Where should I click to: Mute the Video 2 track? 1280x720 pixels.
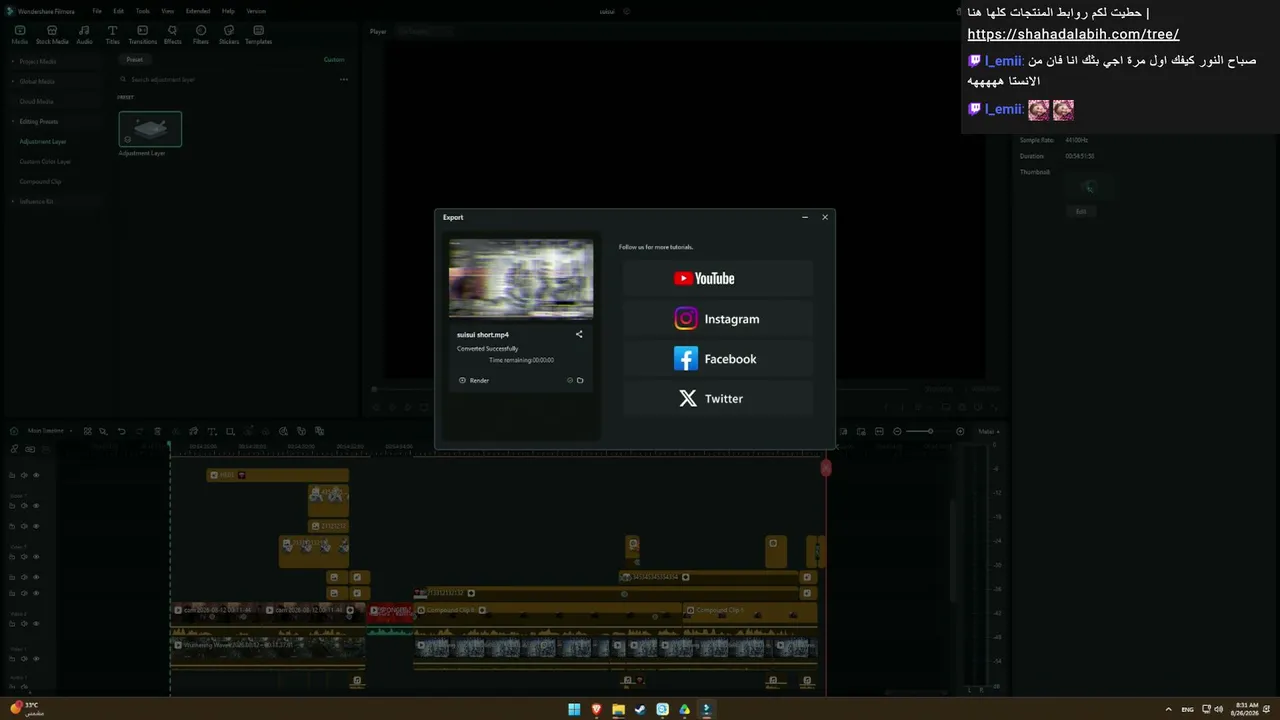point(24,624)
